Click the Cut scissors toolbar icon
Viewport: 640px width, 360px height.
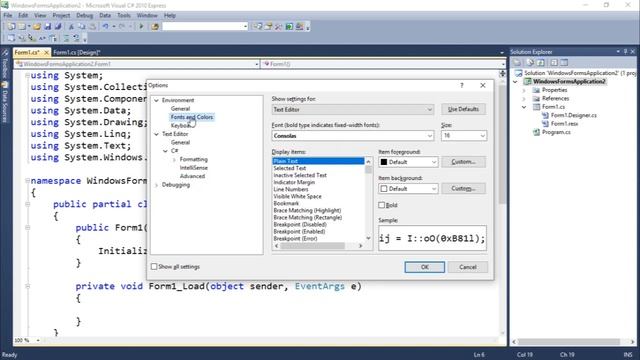click(x=71, y=27)
